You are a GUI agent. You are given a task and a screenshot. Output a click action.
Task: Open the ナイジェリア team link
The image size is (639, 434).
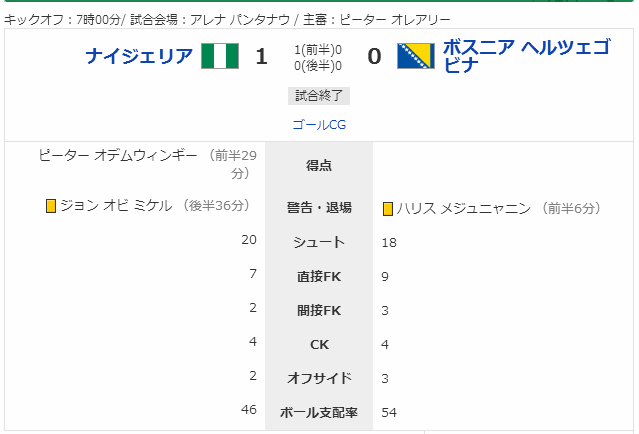tap(139, 56)
